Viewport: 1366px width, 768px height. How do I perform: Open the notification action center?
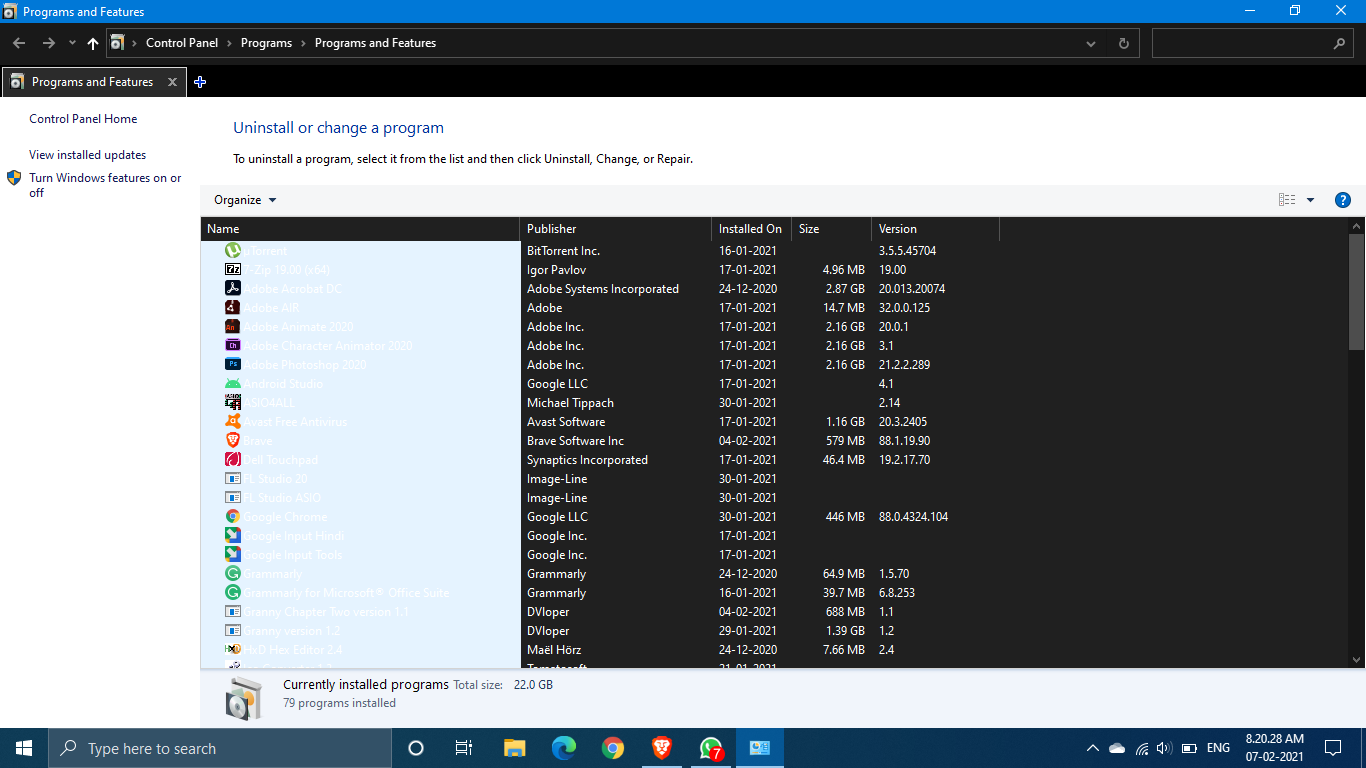tap(1332, 748)
